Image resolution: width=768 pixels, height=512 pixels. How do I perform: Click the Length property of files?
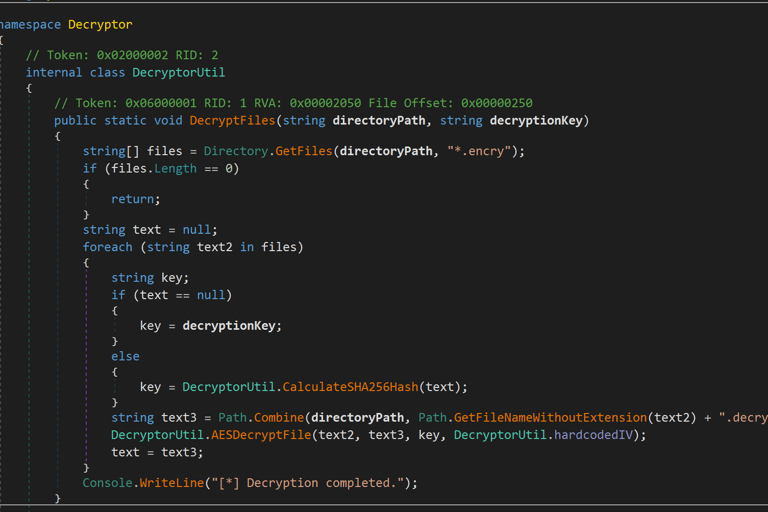pos(175,169)
